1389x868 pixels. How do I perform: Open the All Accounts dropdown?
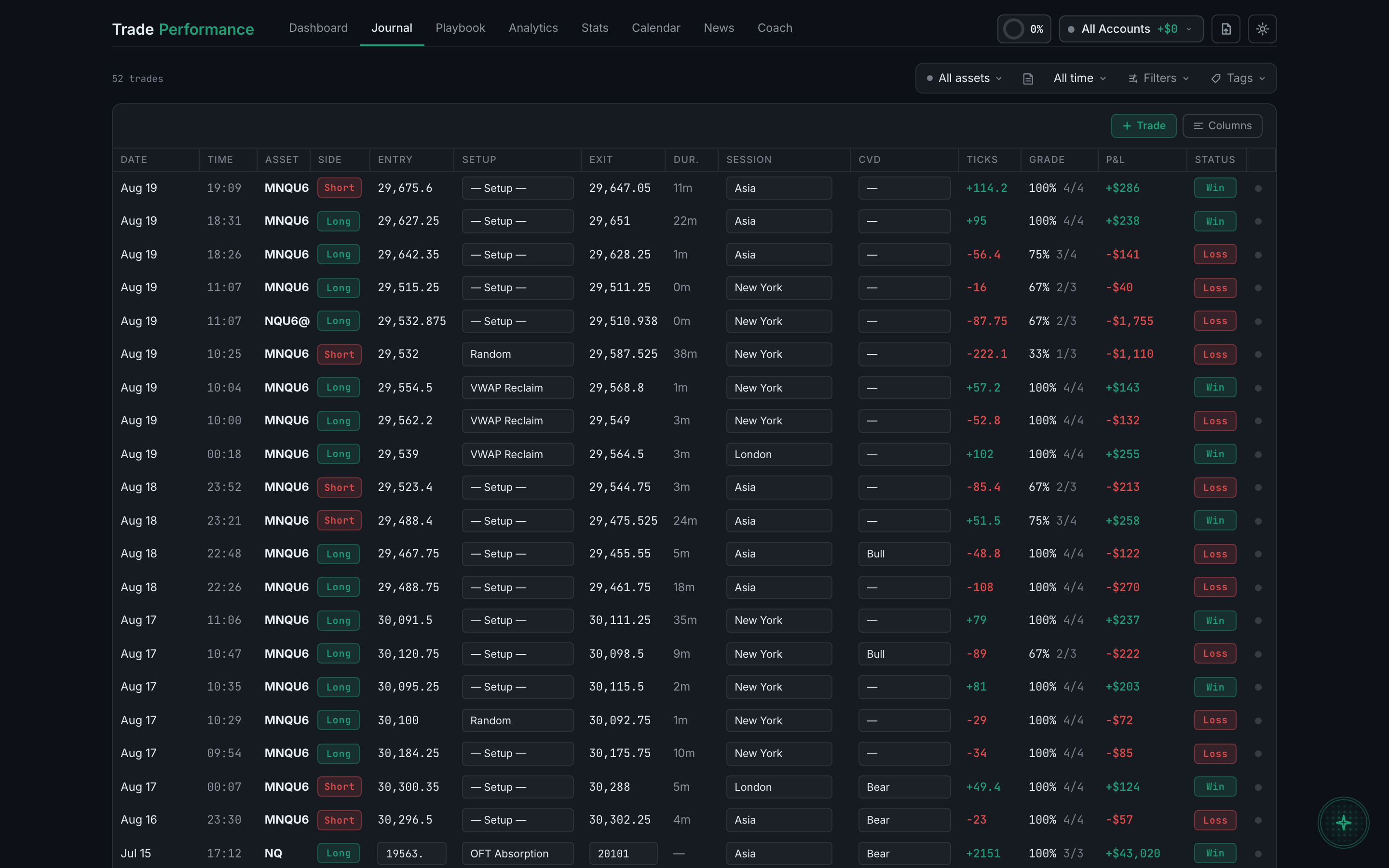click(x=1130, y=29)
